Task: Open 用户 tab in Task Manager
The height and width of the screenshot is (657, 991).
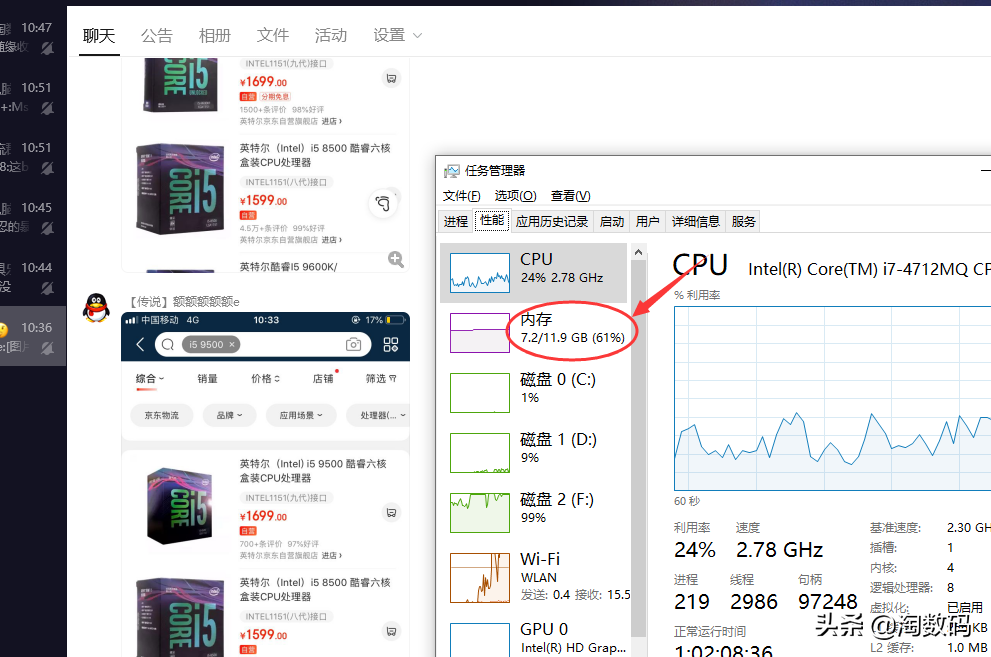Action: [647, 221]
